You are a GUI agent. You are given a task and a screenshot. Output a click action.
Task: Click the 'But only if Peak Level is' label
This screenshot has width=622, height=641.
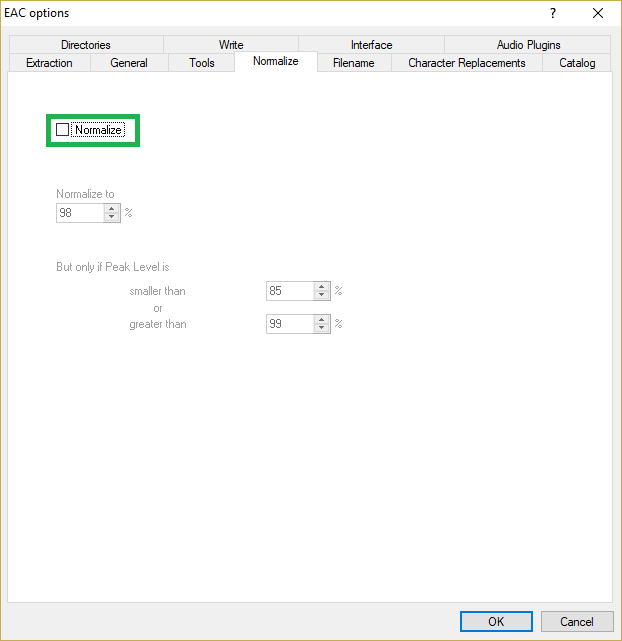point(113,267)
